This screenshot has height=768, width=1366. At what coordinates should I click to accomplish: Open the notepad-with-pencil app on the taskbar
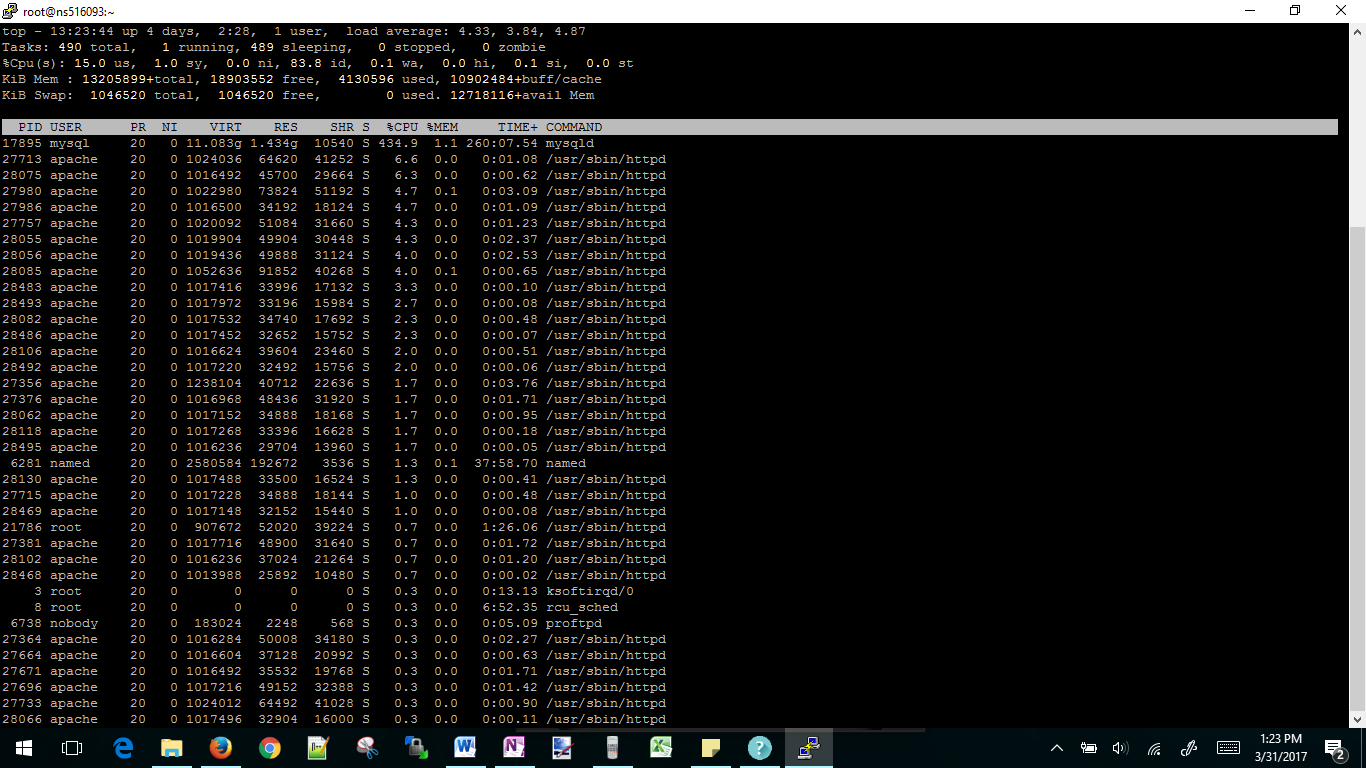click(x=319, y=748)
